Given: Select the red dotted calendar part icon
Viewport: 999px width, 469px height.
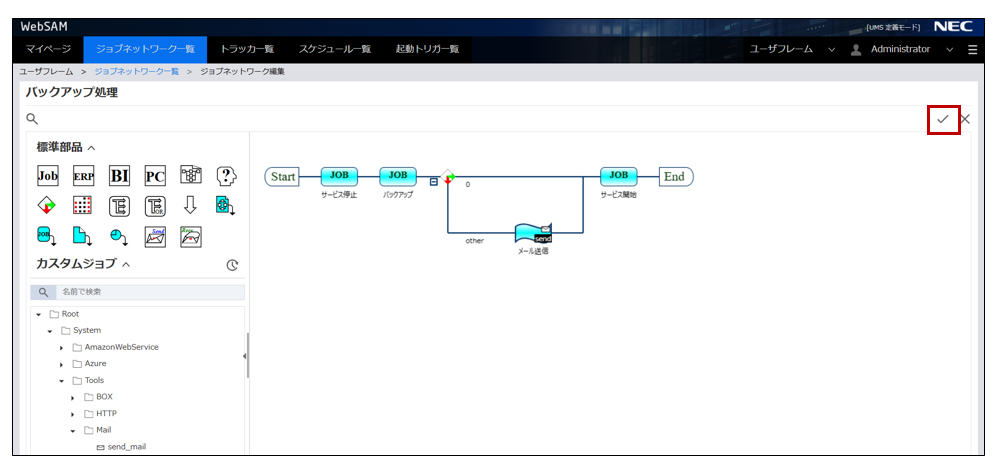Looking at the screenshot, I should [84, 206].
